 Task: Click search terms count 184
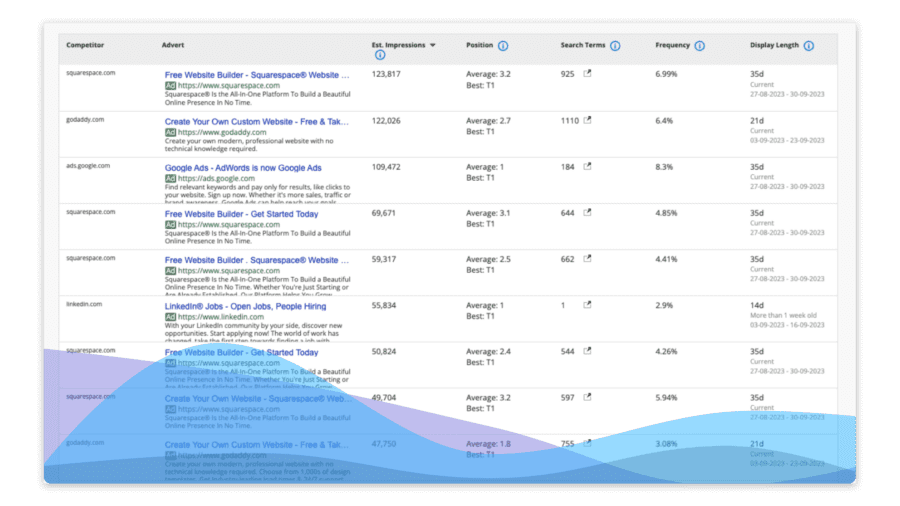pos(567,167)
